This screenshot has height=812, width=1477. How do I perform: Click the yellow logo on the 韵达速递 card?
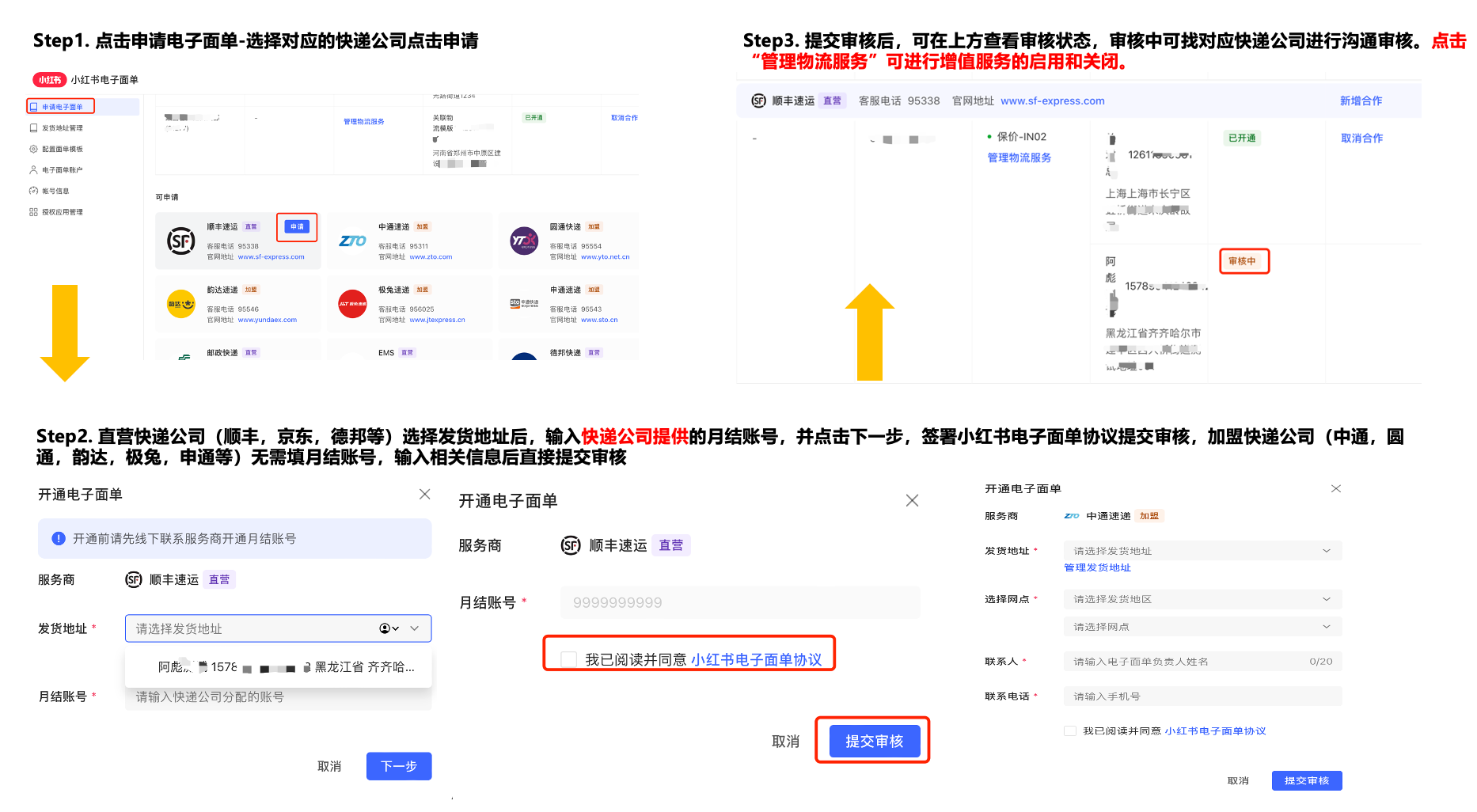pyautogui.click(x=181, y=304)
